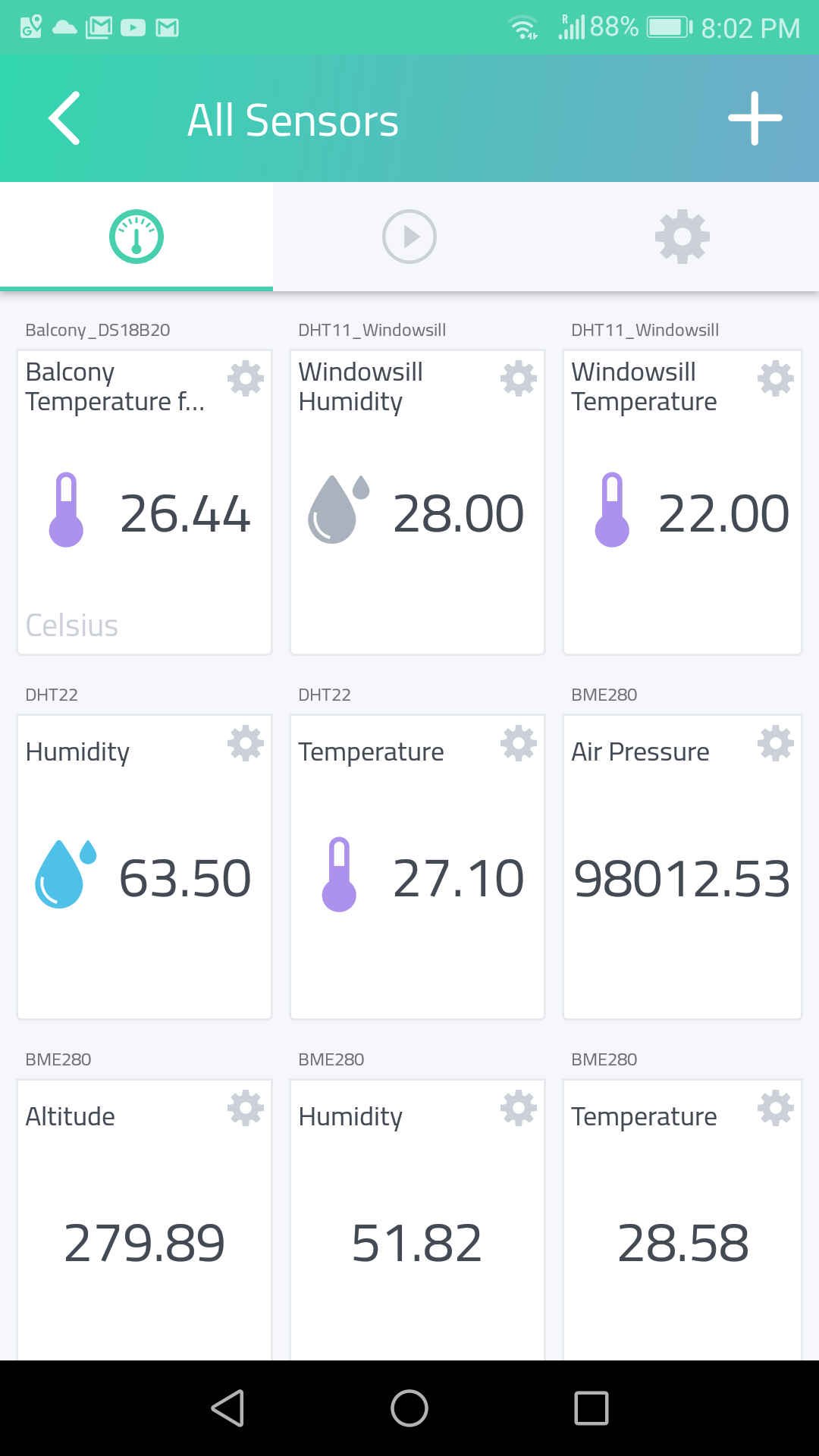Select the Air Pressure 98012.53 value
819x1456 pixels.
coord(682,878)
